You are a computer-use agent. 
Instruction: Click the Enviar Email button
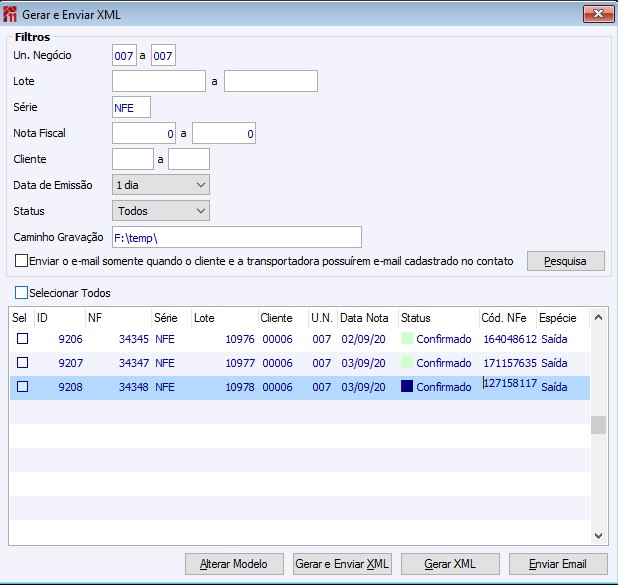558,564
